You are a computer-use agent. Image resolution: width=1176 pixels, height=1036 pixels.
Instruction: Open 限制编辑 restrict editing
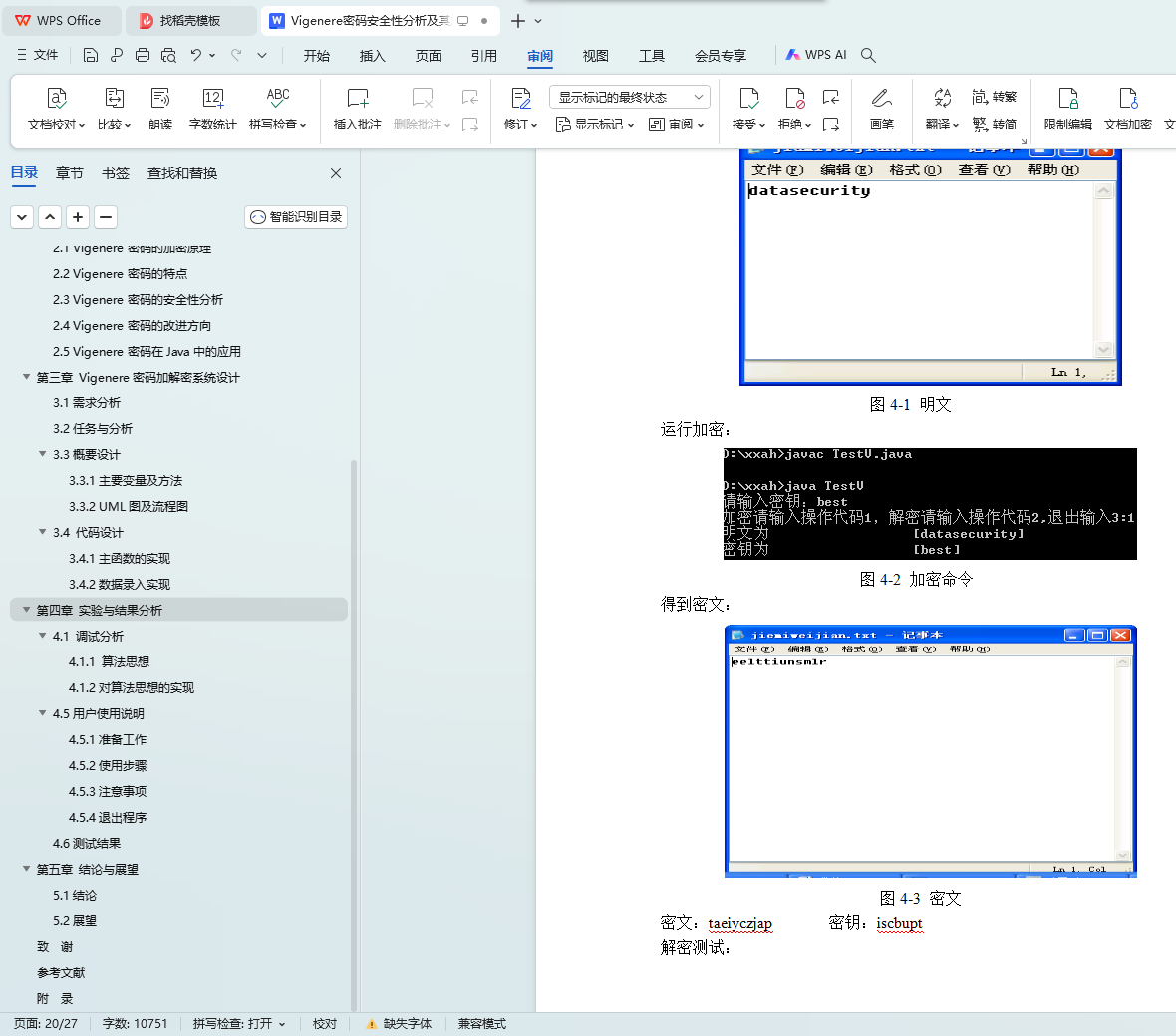(1068, 110)
